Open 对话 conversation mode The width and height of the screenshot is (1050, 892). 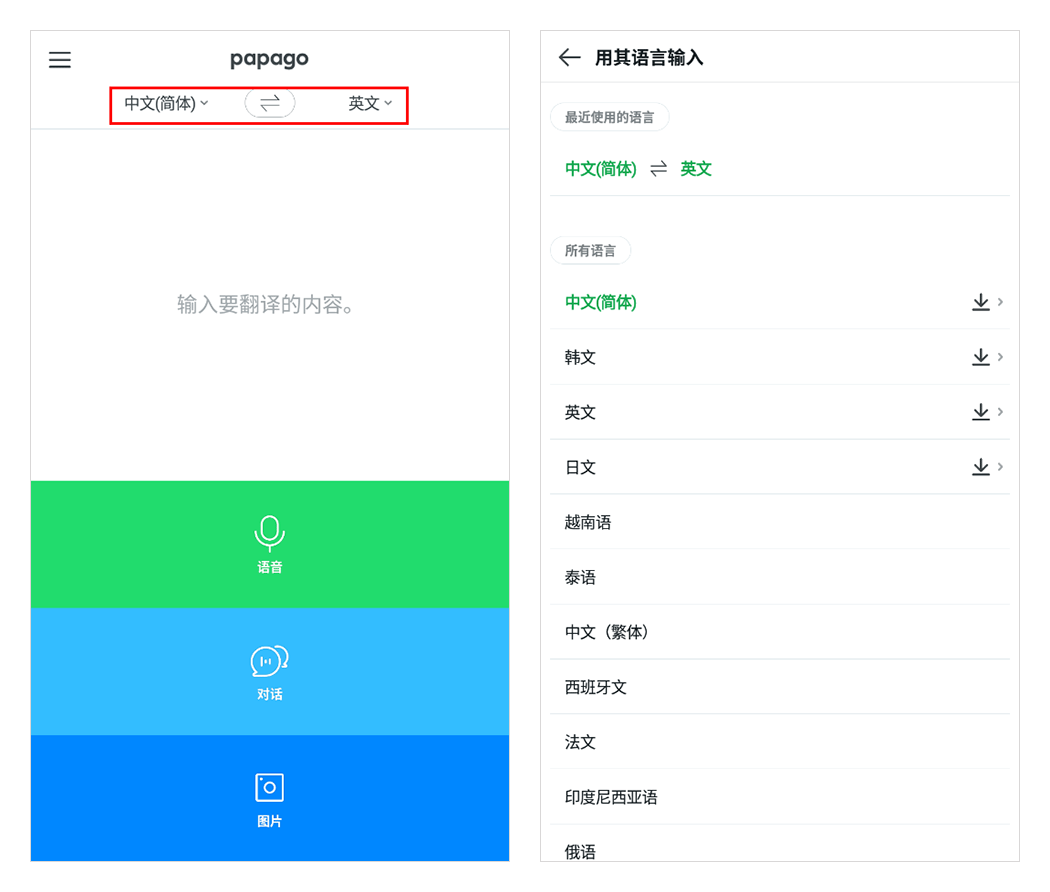coord(270,672)
